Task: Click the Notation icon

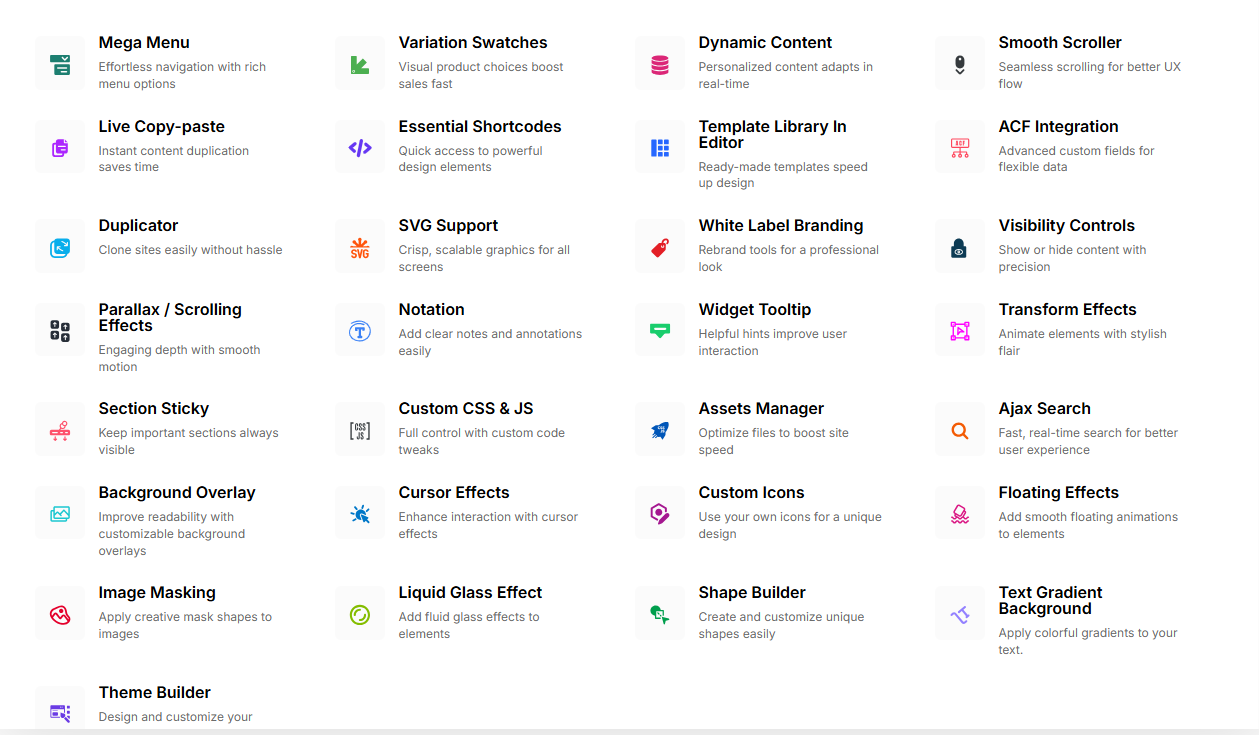Action: 360,331
